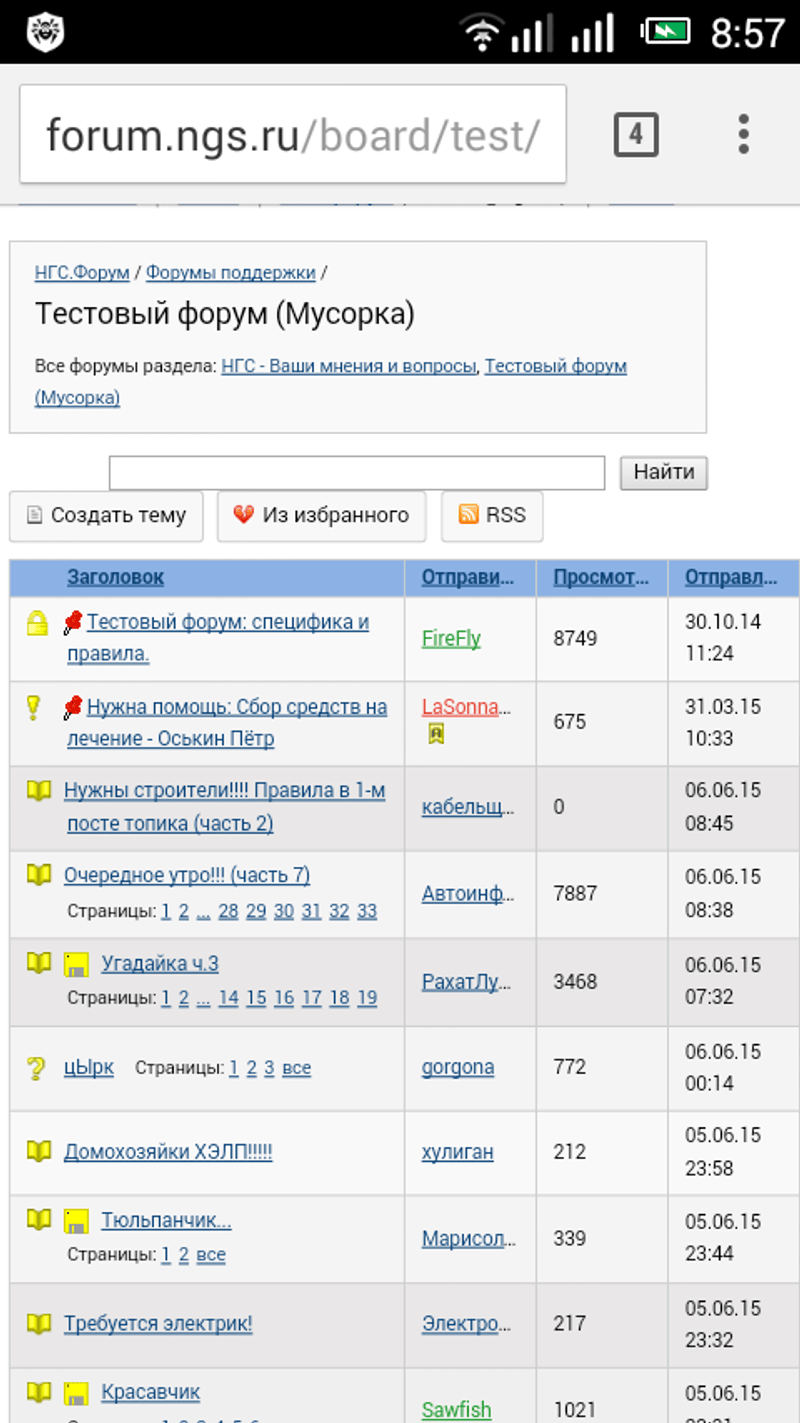Open author profile Автоинф...
Viewport: 800px width, 1423px height.
tap(468, 894)
